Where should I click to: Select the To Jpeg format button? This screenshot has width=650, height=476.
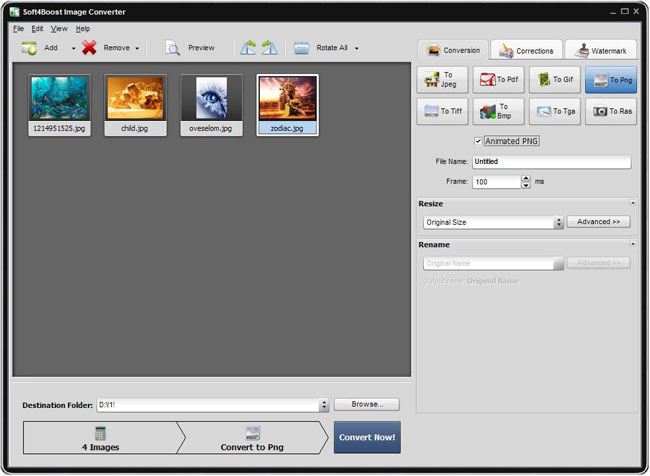[442, 80]
